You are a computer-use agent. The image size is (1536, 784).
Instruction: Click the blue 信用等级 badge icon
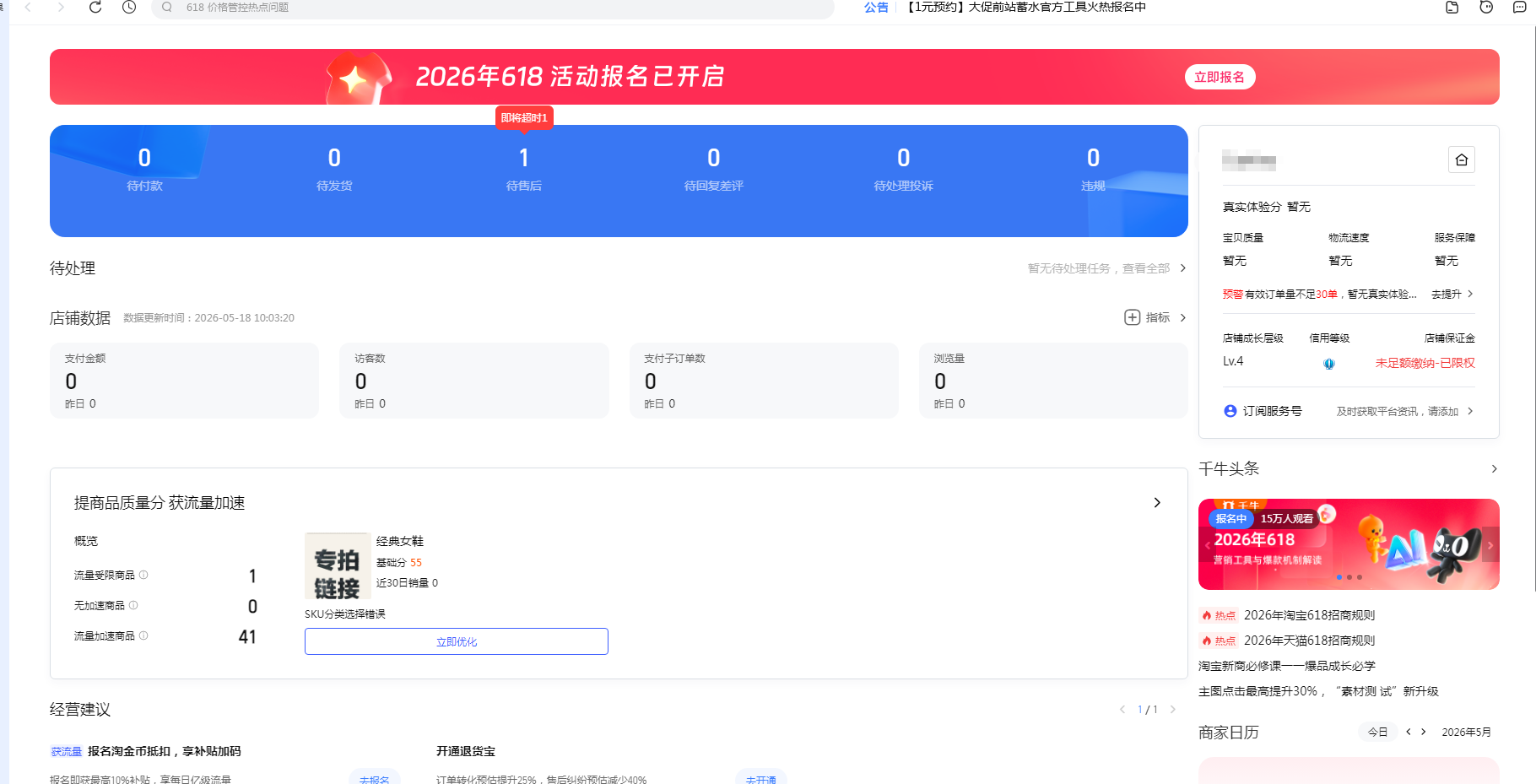click(1329, 364)
